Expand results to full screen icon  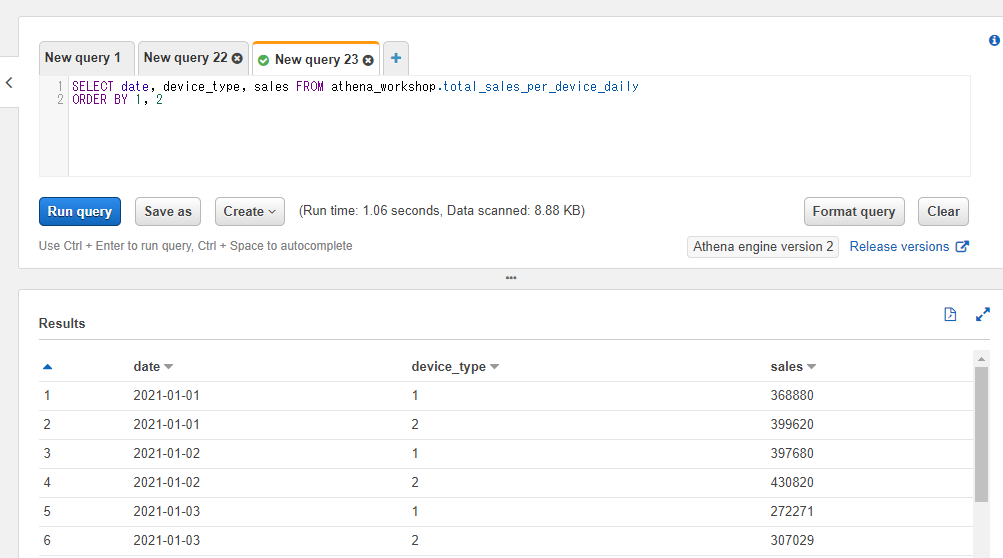tap(983, 314)
